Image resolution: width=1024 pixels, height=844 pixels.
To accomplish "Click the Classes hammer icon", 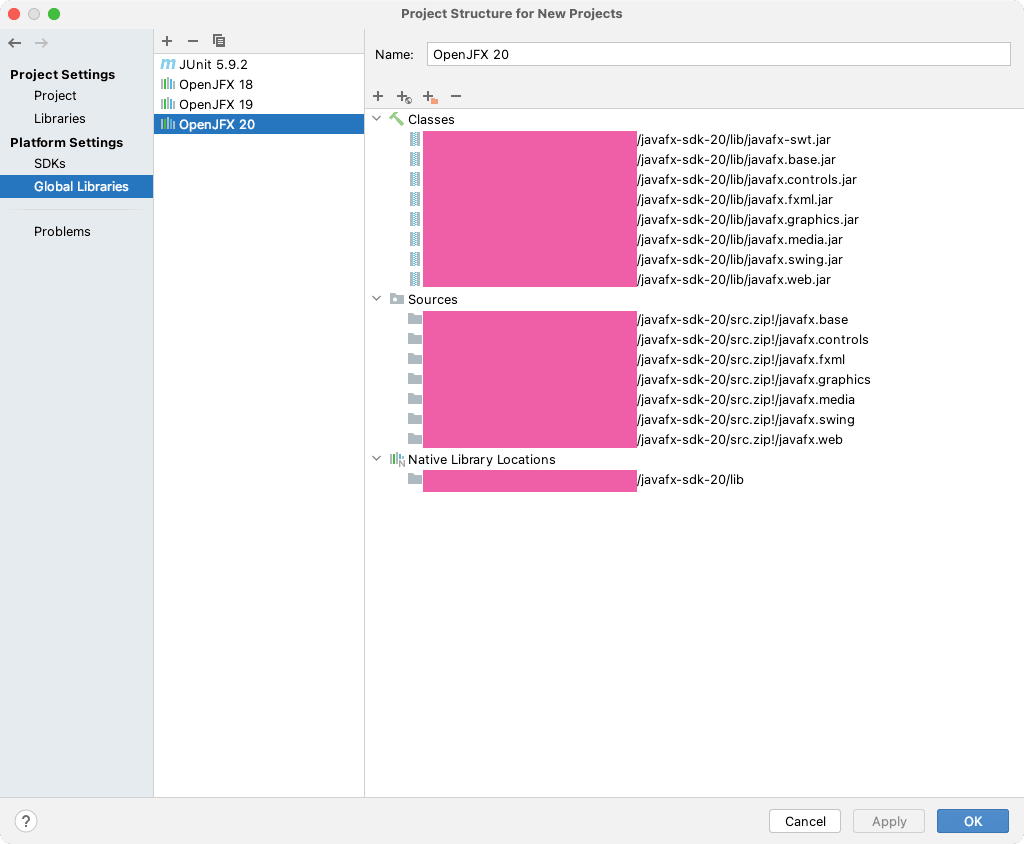I will tap(396, 119).
